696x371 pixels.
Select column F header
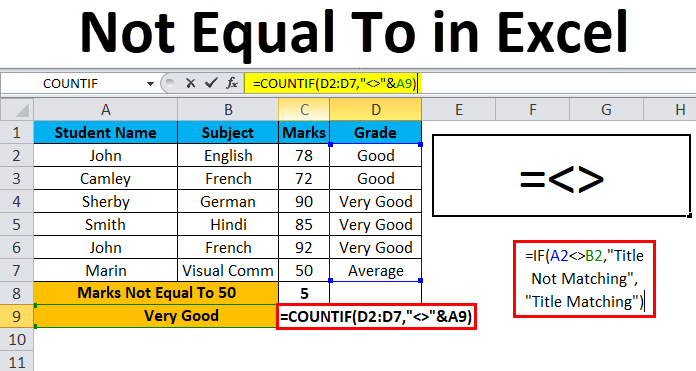533,110
